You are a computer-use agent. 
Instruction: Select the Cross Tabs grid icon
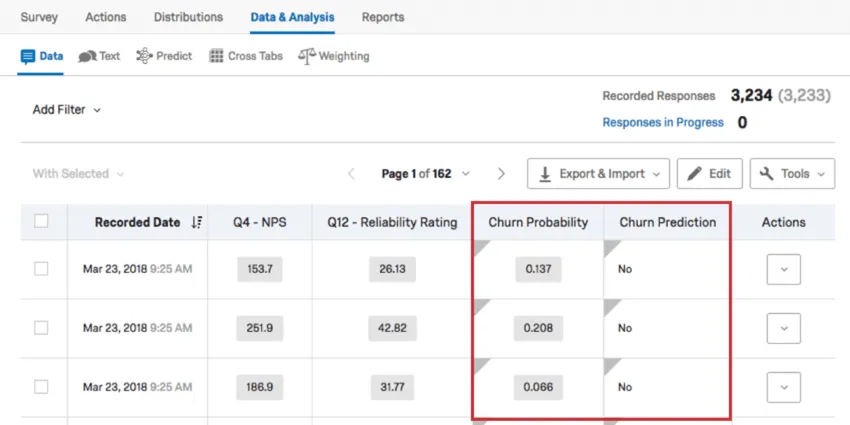pyautogui.click(x=216, y=56)
